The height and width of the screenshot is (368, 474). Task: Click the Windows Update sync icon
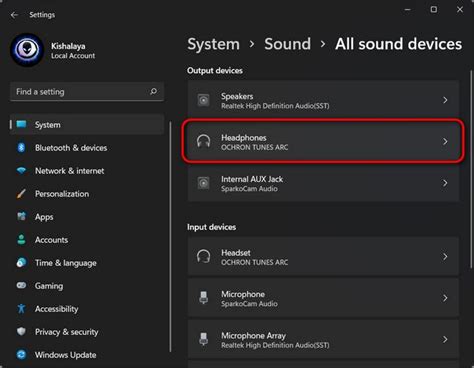pyautogui.click(x=21, y=355)
